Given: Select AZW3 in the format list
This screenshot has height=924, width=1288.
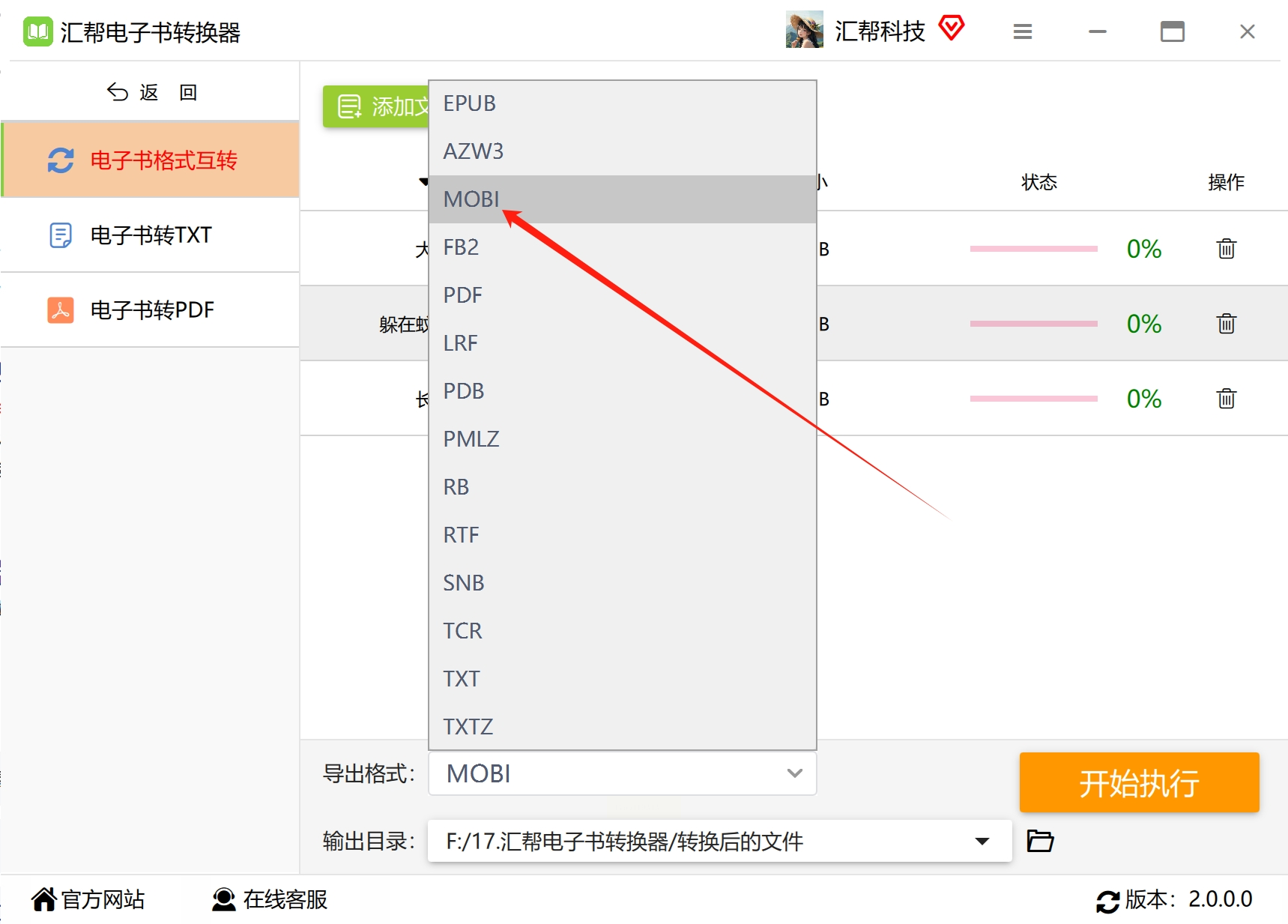Looking at the screenshot, I should (622, 151).
